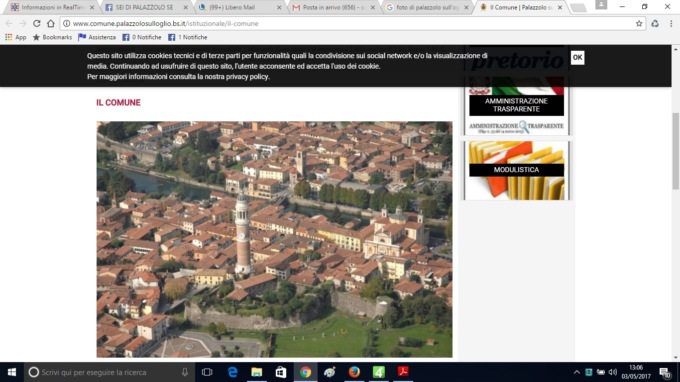
Task: Open Chrome's three-dot menu
Action: (671, 23)
